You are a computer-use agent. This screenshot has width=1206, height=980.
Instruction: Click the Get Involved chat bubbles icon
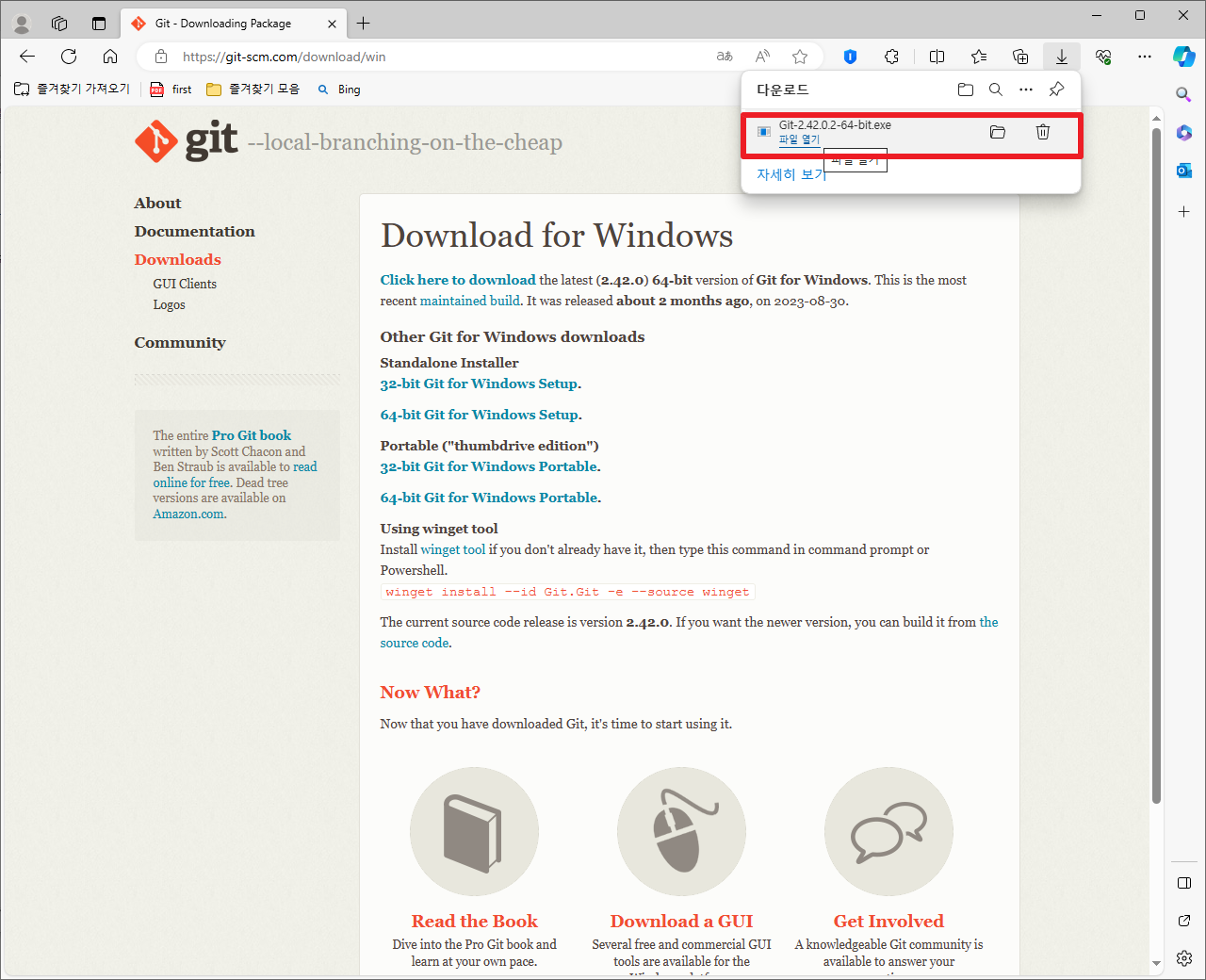888,831
